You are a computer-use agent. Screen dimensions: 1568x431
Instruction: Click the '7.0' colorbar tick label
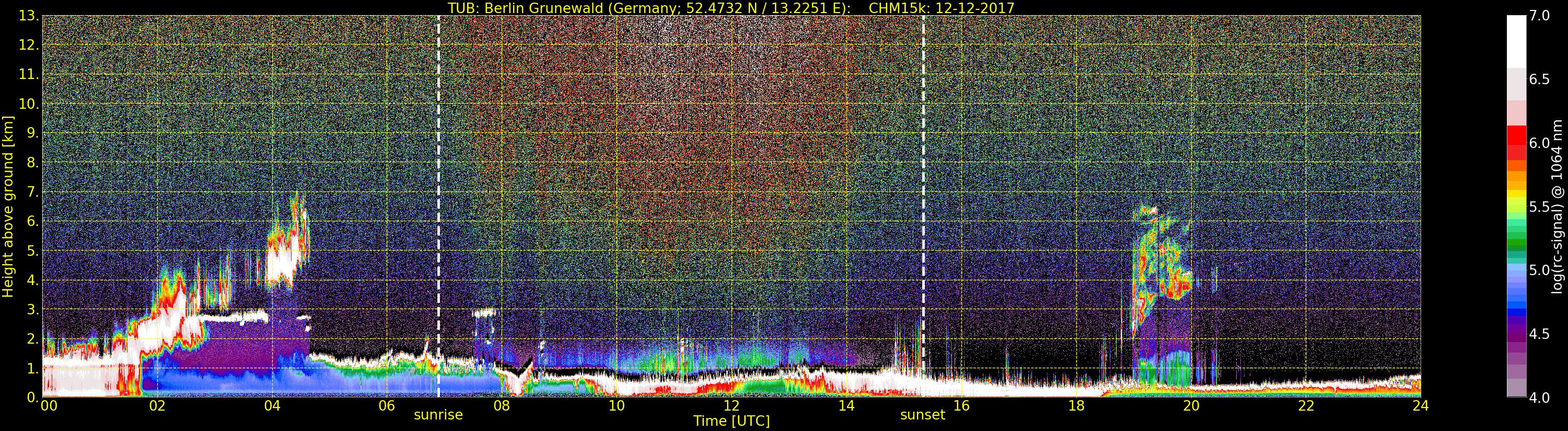tap(1539, 16)
